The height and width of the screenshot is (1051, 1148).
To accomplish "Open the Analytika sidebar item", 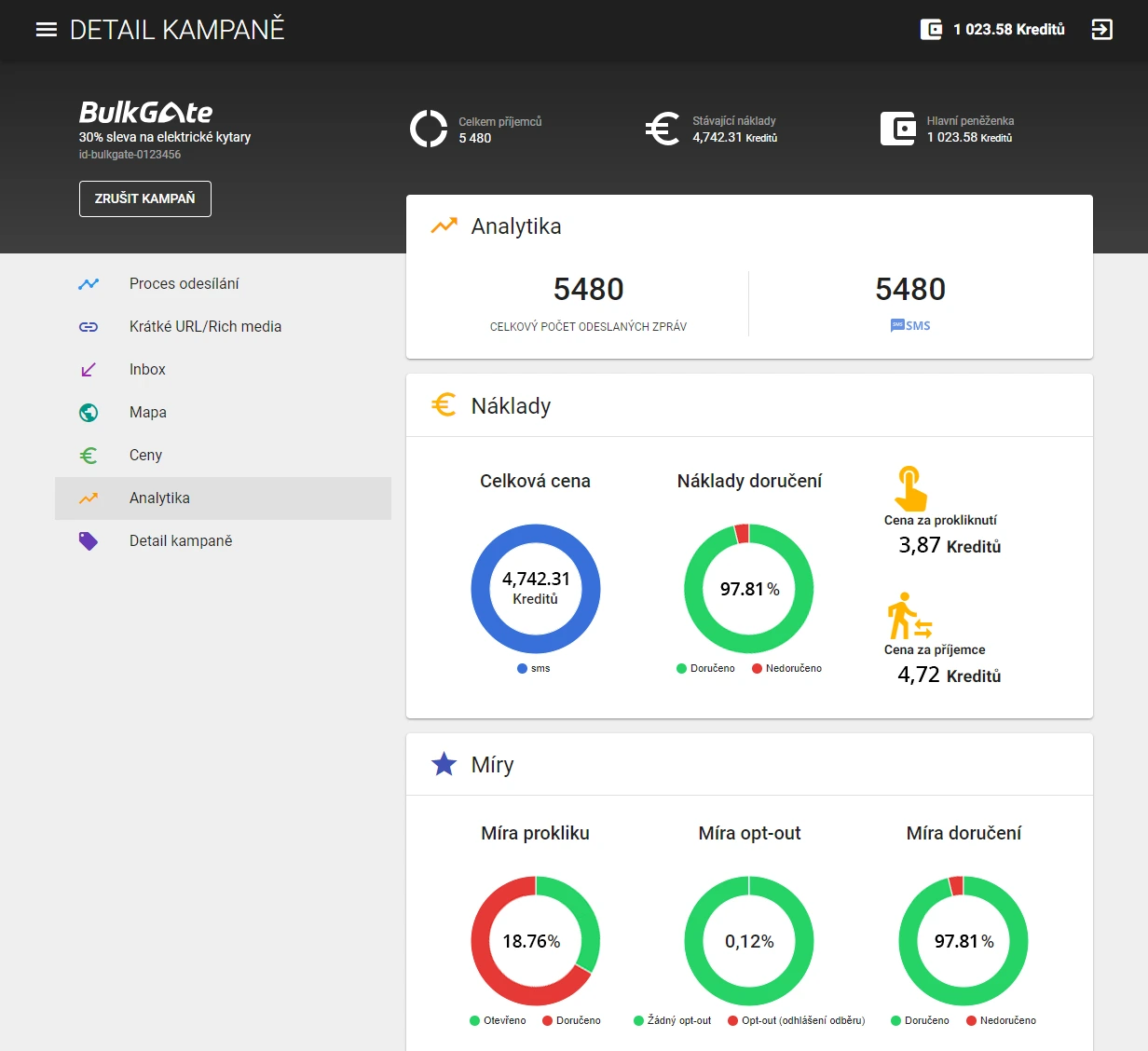I will coord(159,498).
